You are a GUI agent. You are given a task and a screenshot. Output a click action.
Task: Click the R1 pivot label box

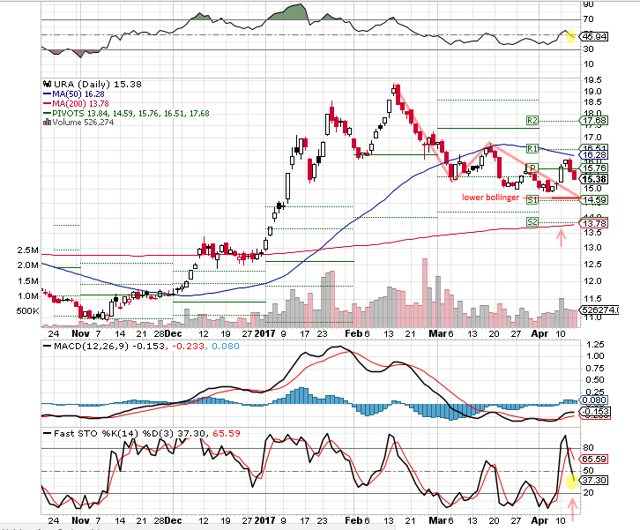(x=532, y=149)
